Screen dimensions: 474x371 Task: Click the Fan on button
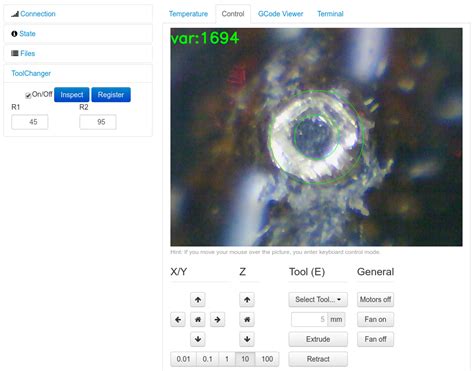pos(375,320)
